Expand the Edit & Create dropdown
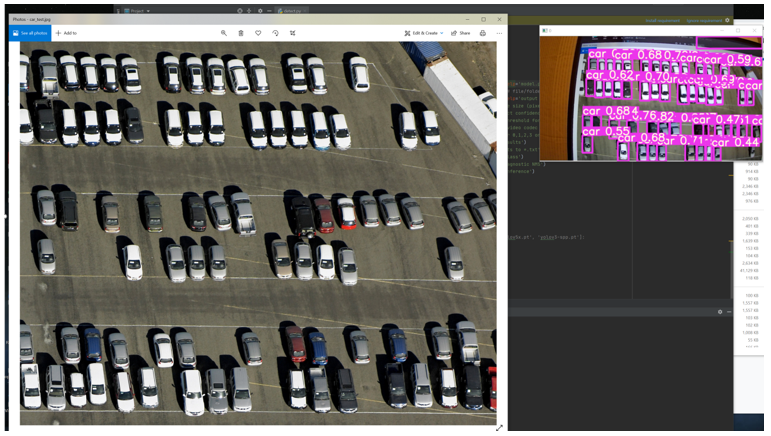Image resolution: width=771 pixels, height=436 pixels. 424,33
